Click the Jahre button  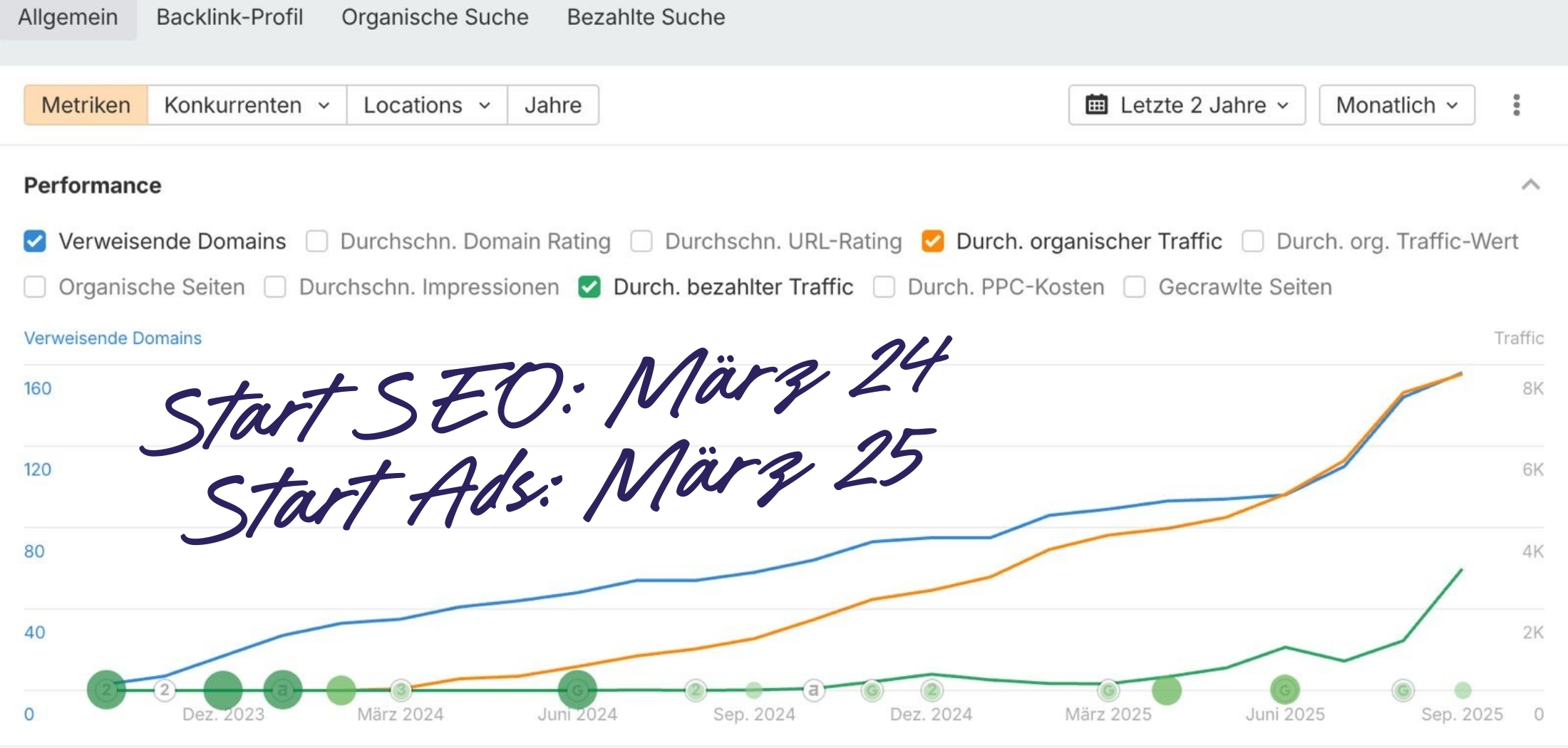552,105
